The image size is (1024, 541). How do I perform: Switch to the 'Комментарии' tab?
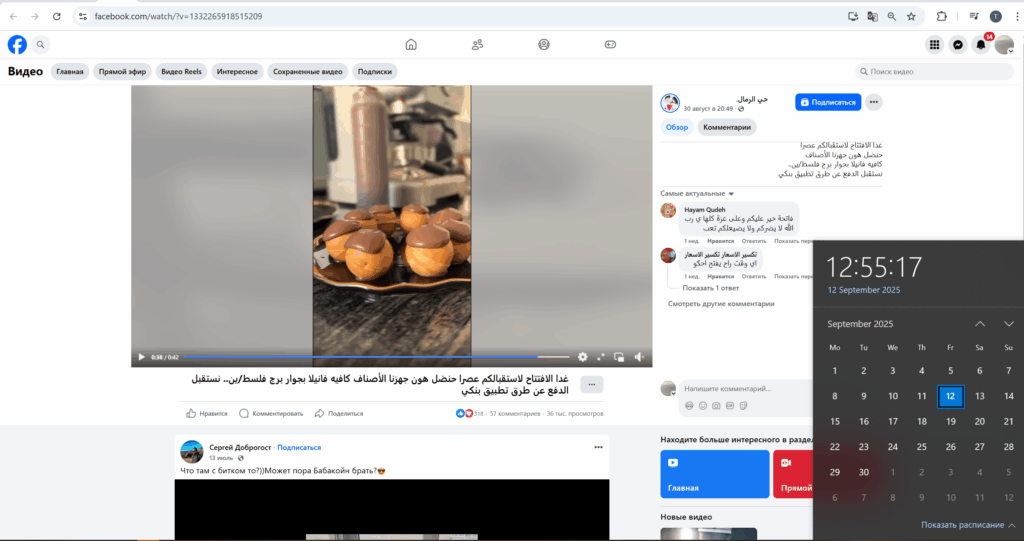tap(726, 127)
